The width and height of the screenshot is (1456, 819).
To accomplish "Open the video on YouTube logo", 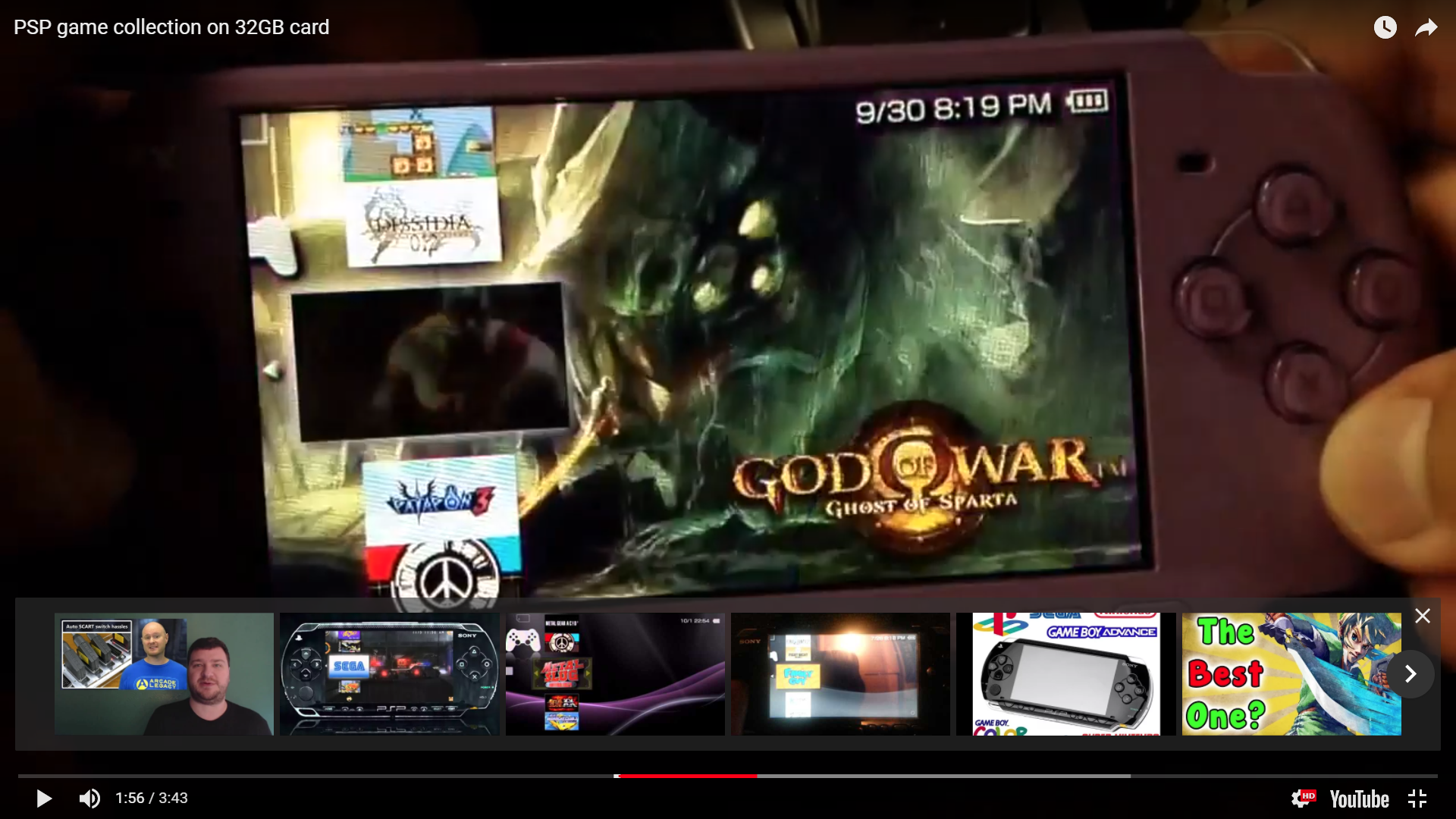I will [x=1359, y=799].
